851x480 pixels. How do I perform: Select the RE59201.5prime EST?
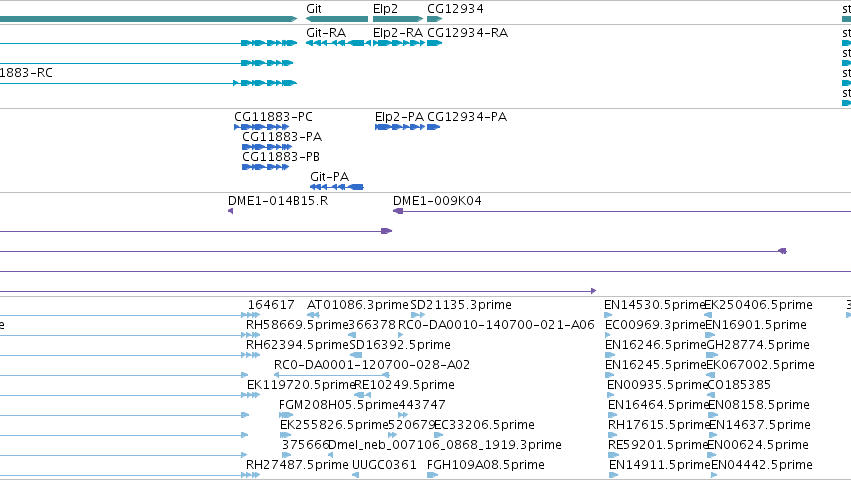[x=658, y=445]
